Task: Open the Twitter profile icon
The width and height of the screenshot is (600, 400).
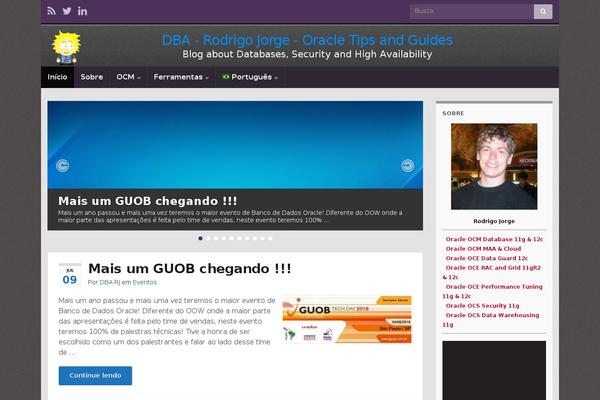Action: point(67,11)
